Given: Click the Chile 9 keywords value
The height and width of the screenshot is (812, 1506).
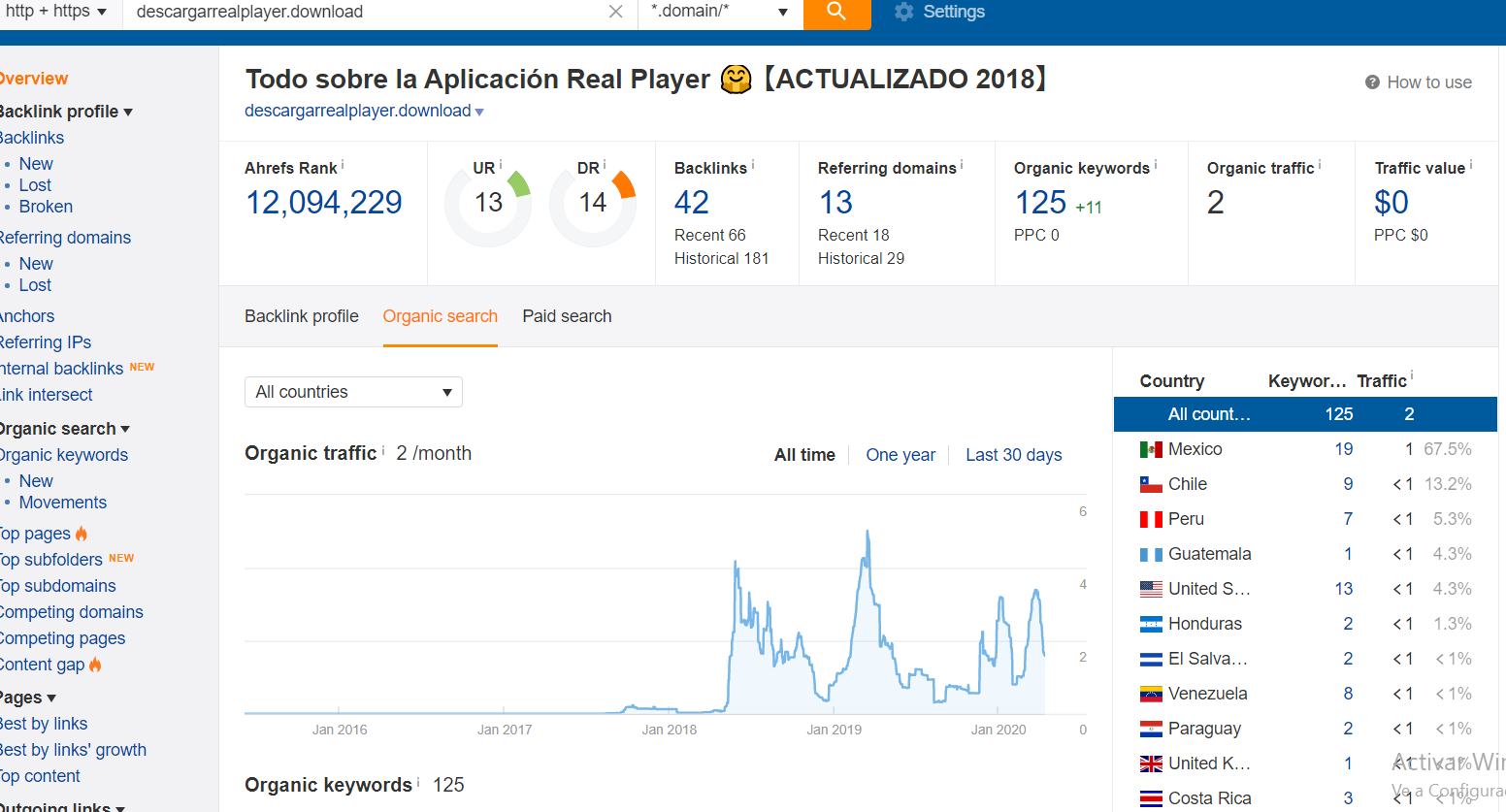Looking at the screenshot, I should [x=1349, y=484].
